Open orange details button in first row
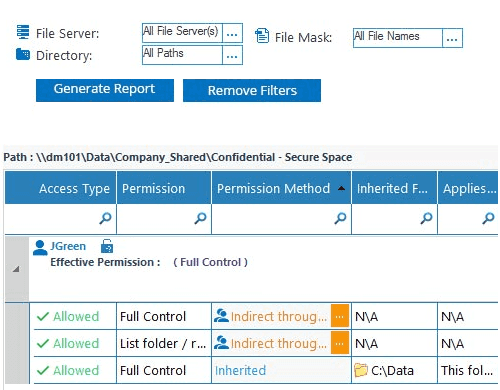 [x=340, y=316]
